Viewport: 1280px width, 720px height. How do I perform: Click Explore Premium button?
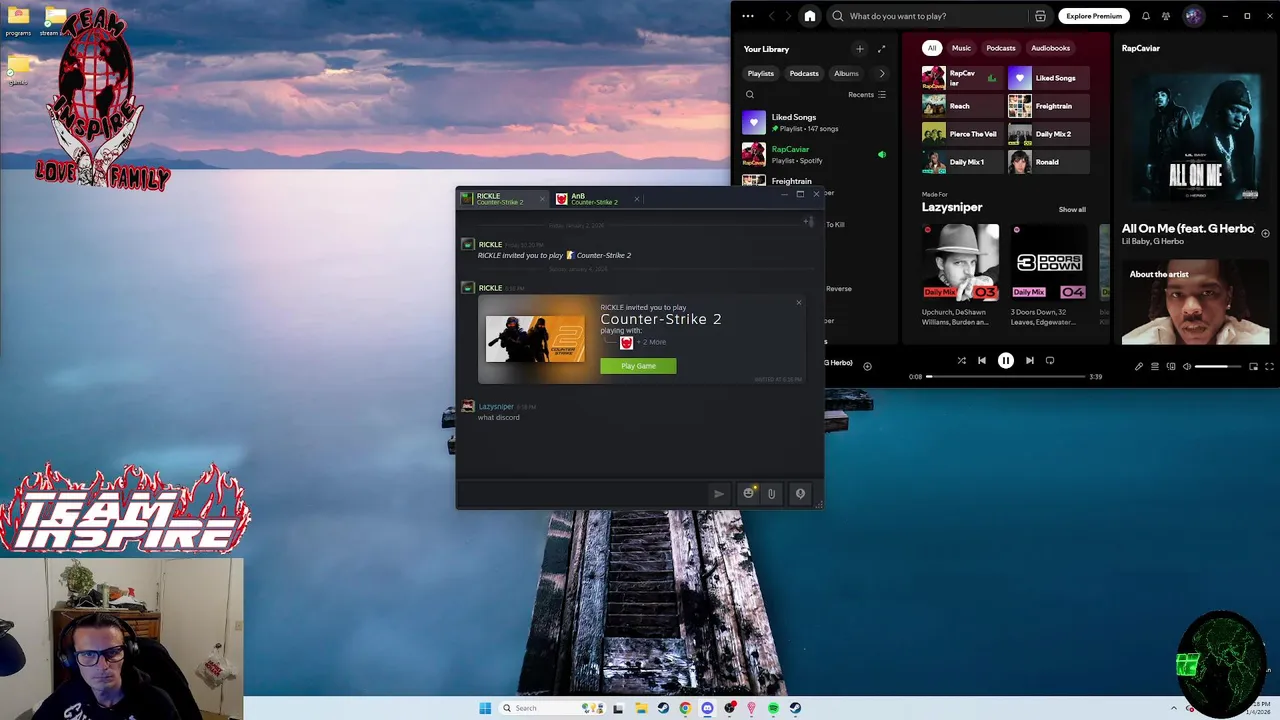point(1094,16)
